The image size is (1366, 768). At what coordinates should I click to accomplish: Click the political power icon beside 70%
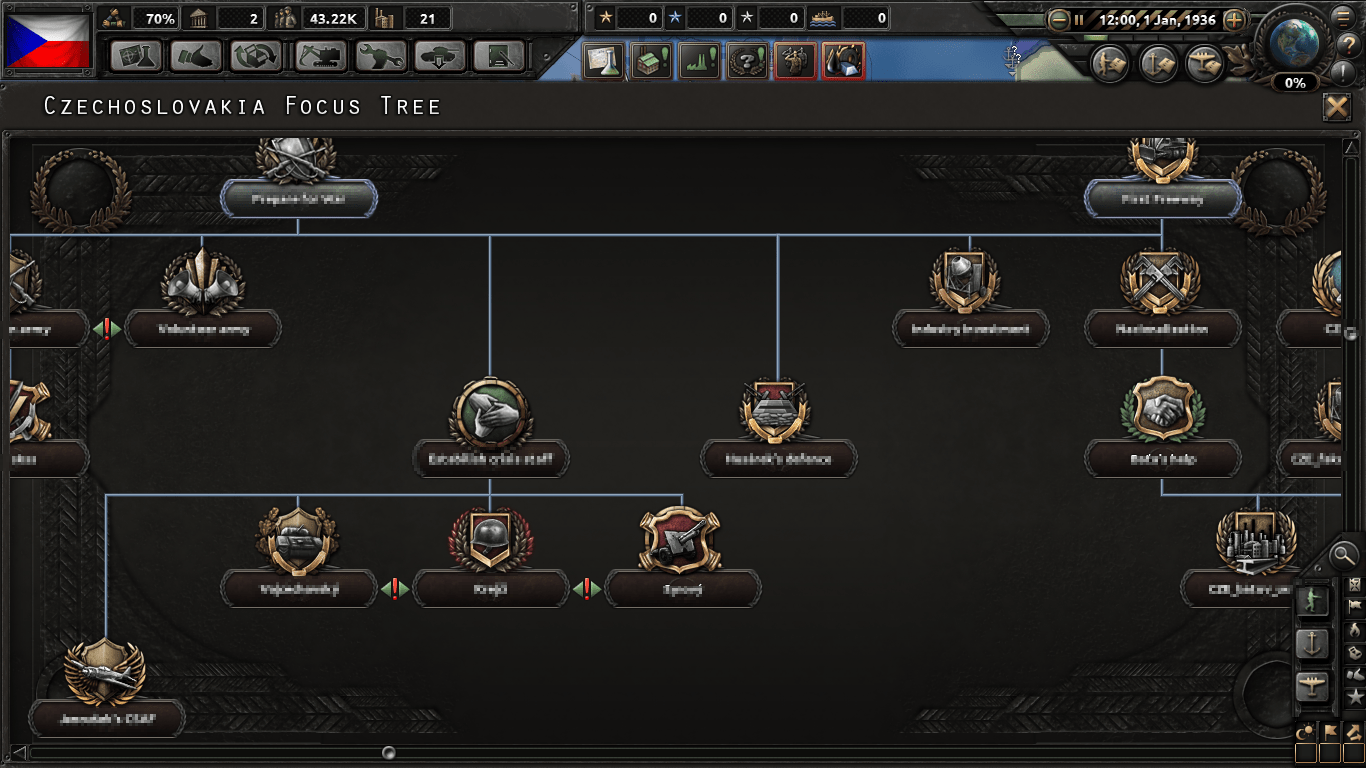115,18
